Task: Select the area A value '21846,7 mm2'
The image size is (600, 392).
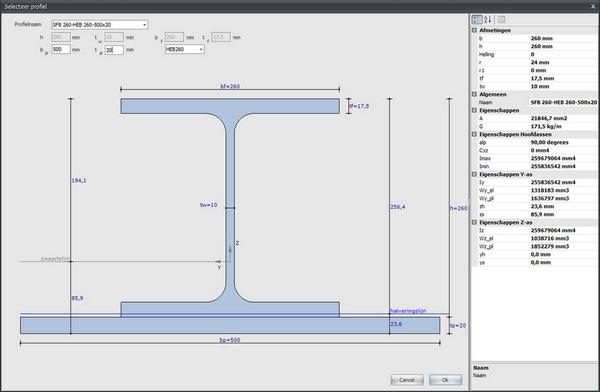Action: (549, 118)
